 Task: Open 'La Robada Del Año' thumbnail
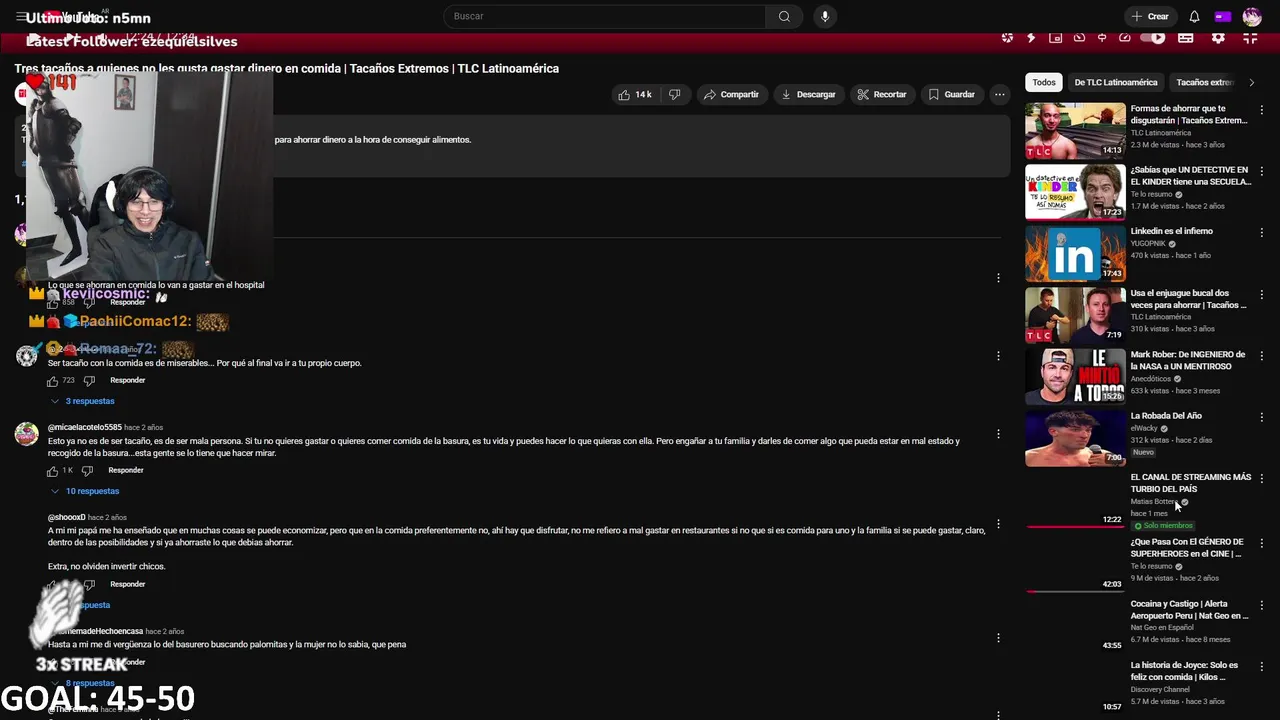(x=1075, y=438)
